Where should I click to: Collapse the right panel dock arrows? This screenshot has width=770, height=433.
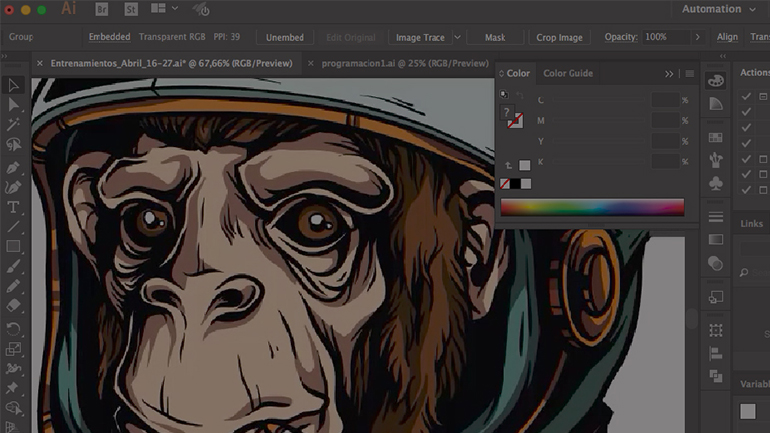pyautogui.click(x=723, y=56)
